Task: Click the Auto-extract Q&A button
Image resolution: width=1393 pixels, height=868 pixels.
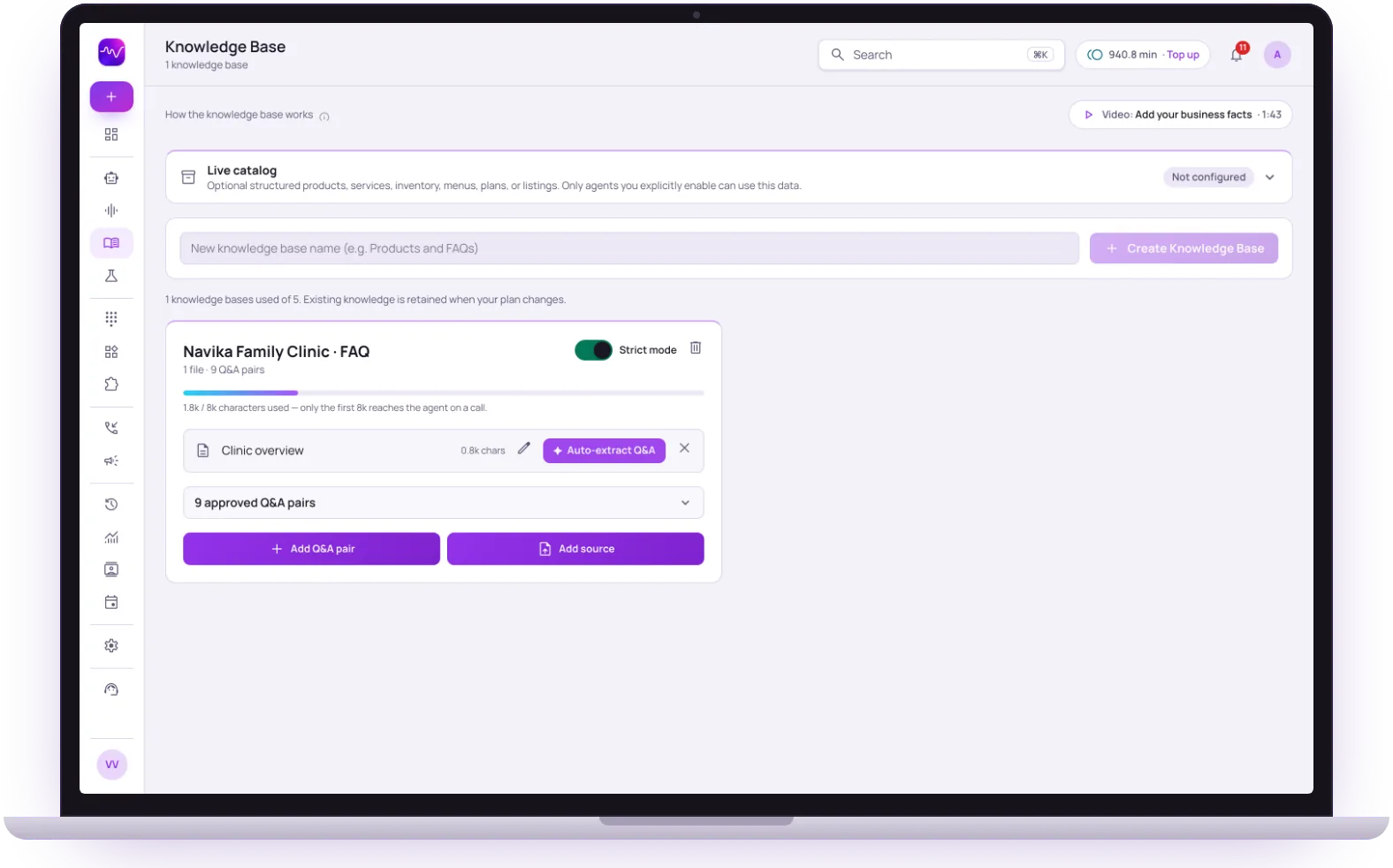Action: (604, 451)
